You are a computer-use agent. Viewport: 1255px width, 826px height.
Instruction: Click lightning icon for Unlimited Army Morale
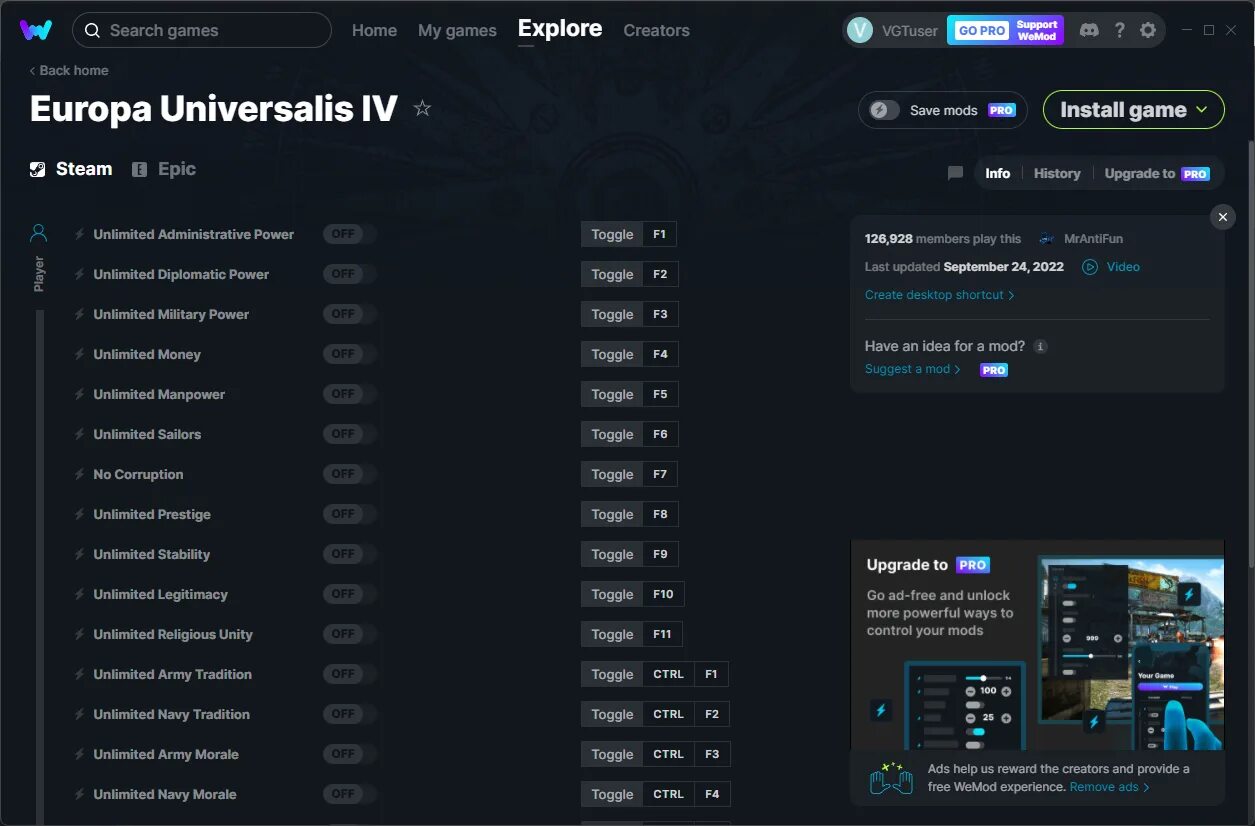[x=79, y=754]
